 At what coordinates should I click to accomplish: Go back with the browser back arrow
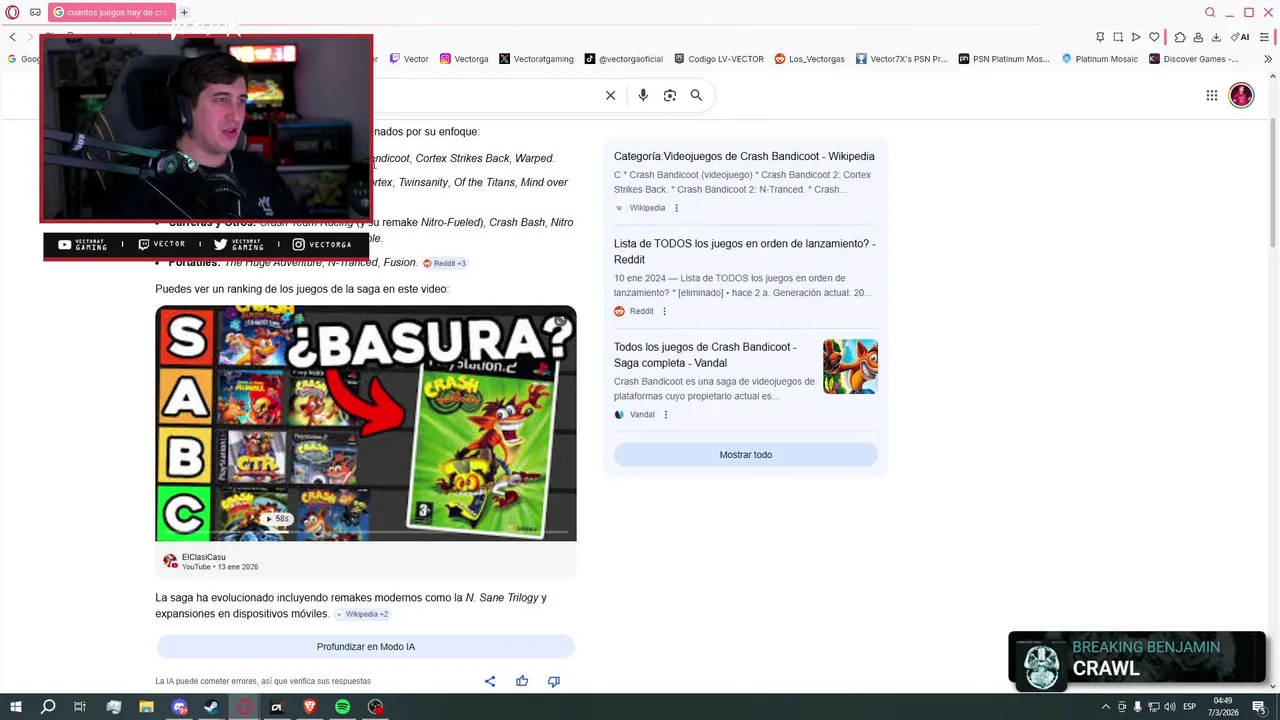13,37
